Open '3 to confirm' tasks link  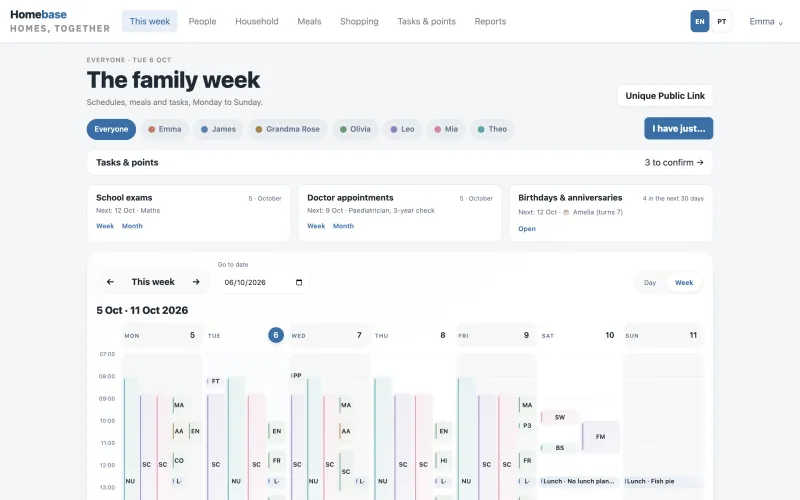click(674, 162)
